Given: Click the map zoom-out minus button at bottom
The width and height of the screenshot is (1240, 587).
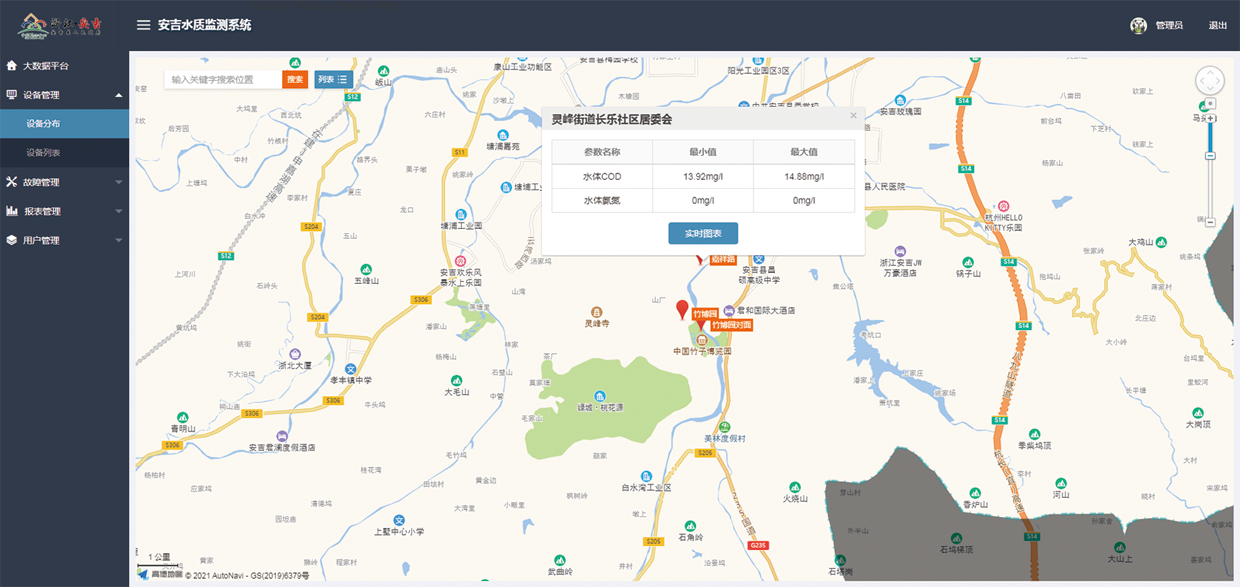Looking at the screenshot, I should pyautogui.click(x=1210, y=221).
